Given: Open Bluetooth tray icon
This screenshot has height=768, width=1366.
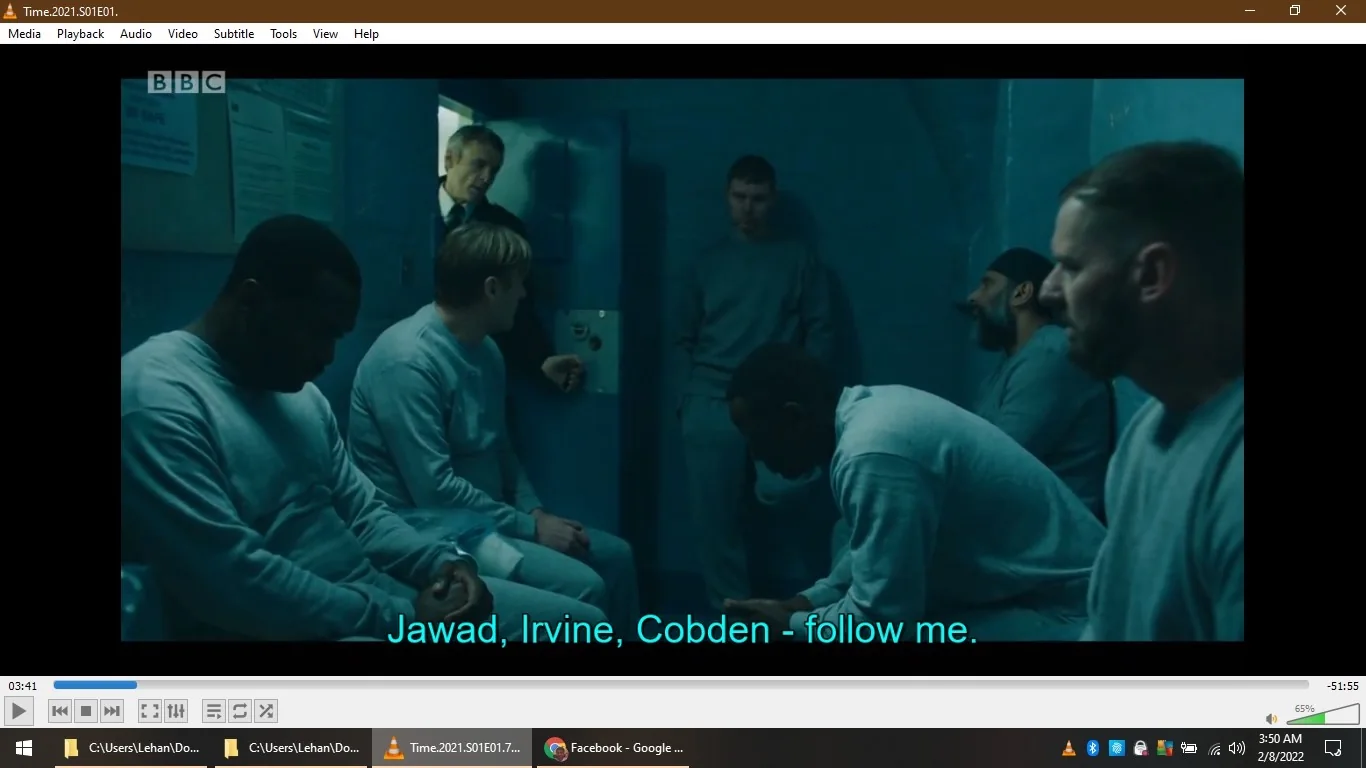Looking at the screenshot, I should click(1093, 748).
